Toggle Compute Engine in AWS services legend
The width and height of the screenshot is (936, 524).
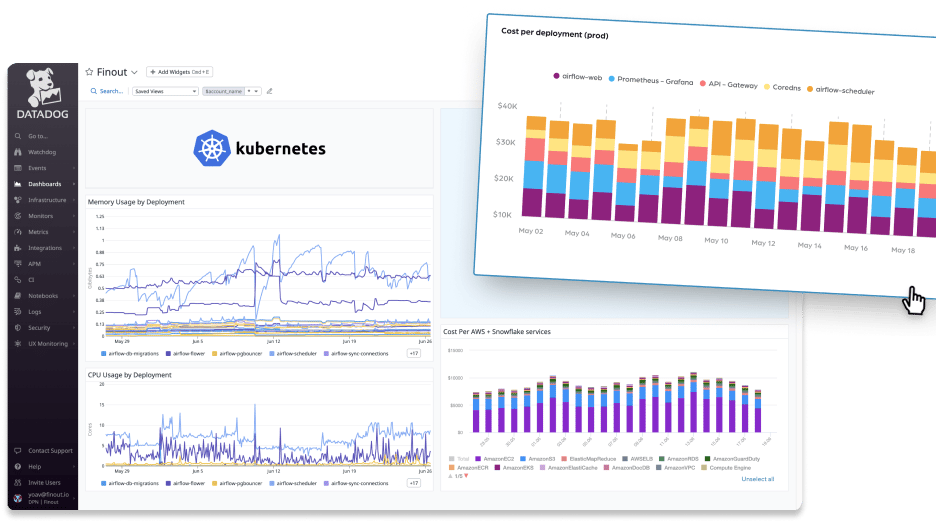pos(724,468)
